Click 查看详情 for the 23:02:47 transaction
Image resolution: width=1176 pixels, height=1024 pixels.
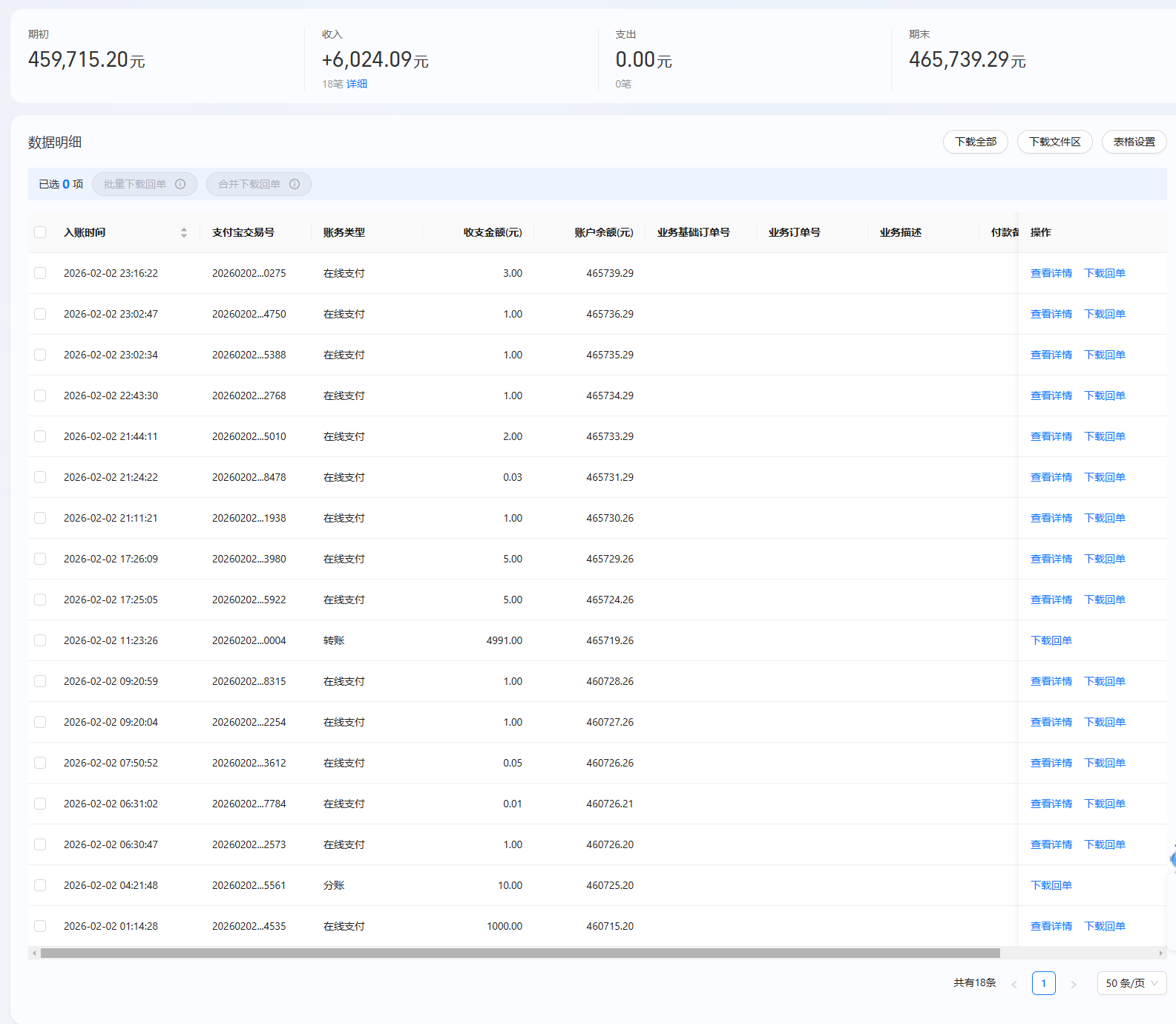(x=1051, y=314)
